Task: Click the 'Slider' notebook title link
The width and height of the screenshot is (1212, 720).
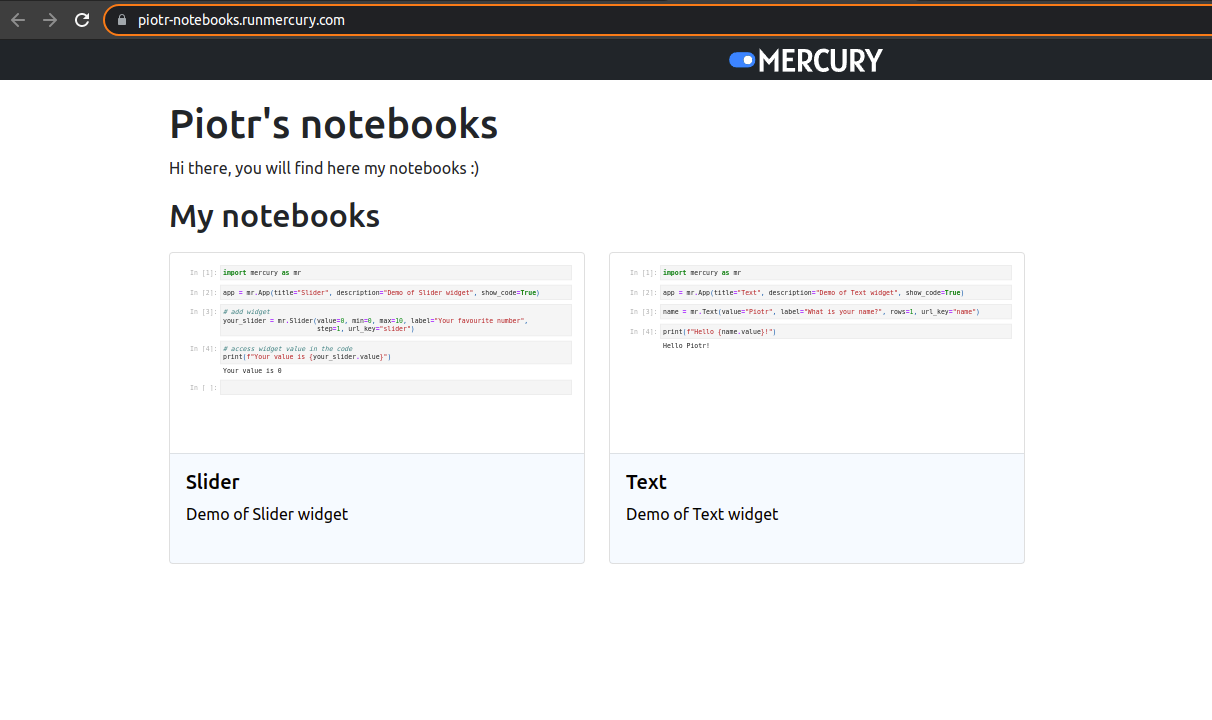Action: (213, 482)
